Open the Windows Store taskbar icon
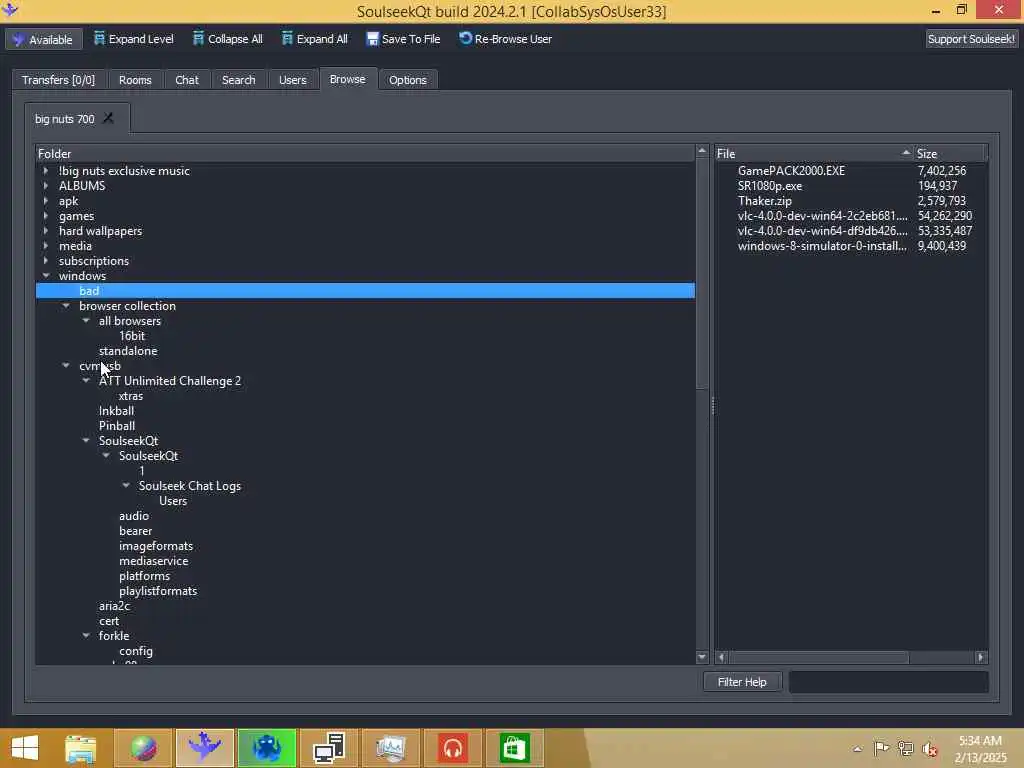The image size is (1024, 768). [515, 748]
